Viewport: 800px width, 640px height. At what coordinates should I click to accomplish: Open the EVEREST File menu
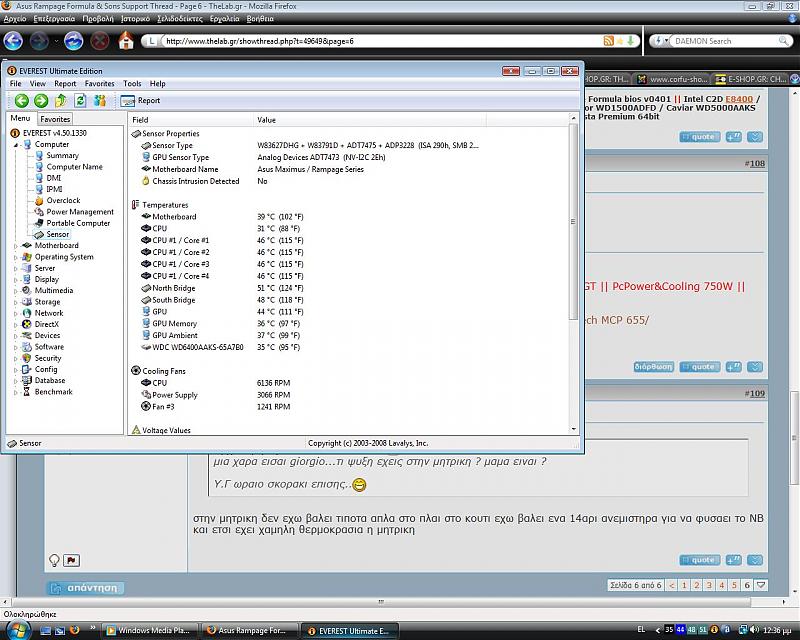(15, 84)
